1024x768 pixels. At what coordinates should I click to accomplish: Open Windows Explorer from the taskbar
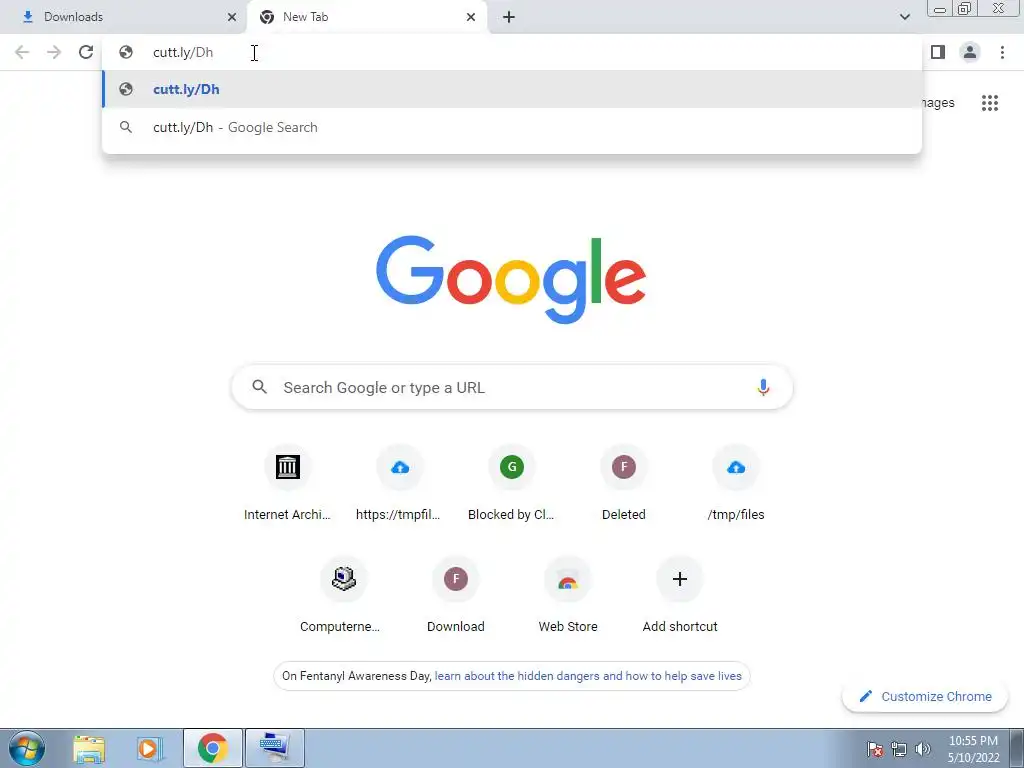coord(89,748)
